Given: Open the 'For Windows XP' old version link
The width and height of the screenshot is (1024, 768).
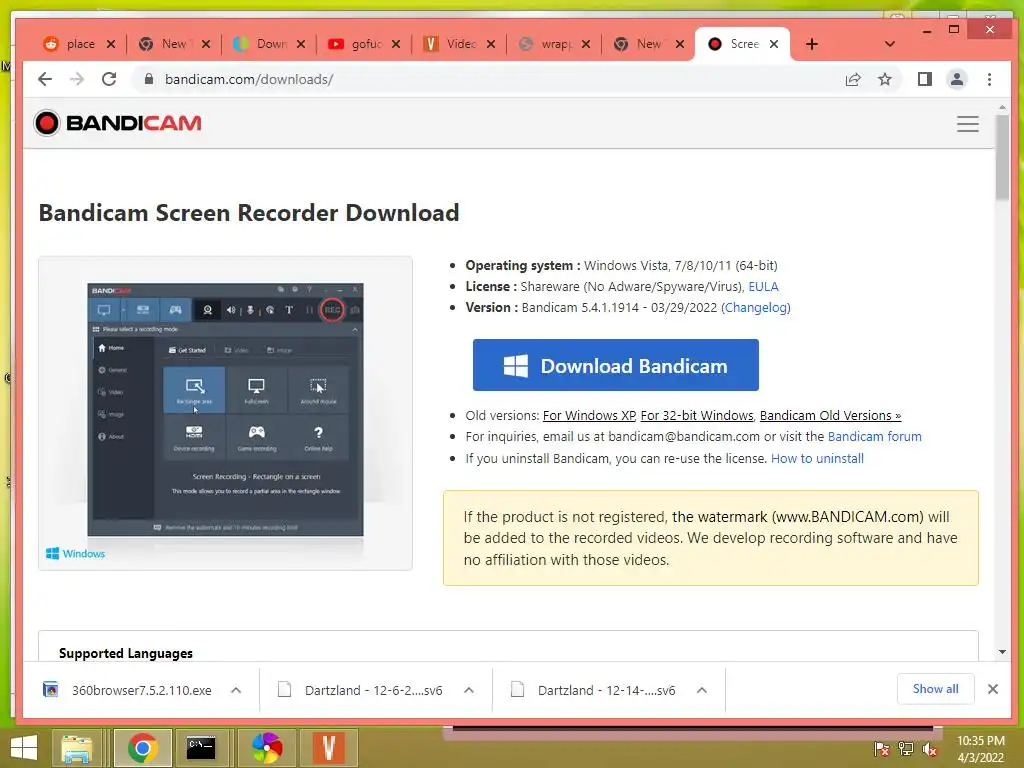Looking at the screenshot, I should 589,415.
